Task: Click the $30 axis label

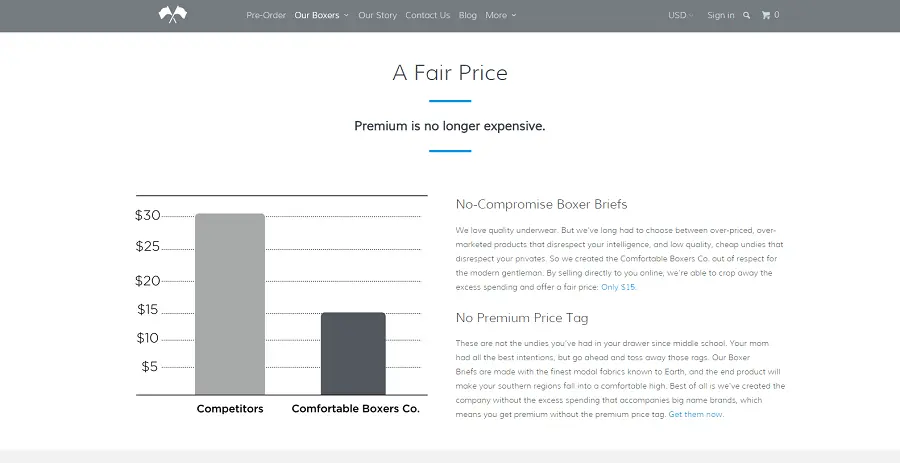Action: tap(148, 215)
